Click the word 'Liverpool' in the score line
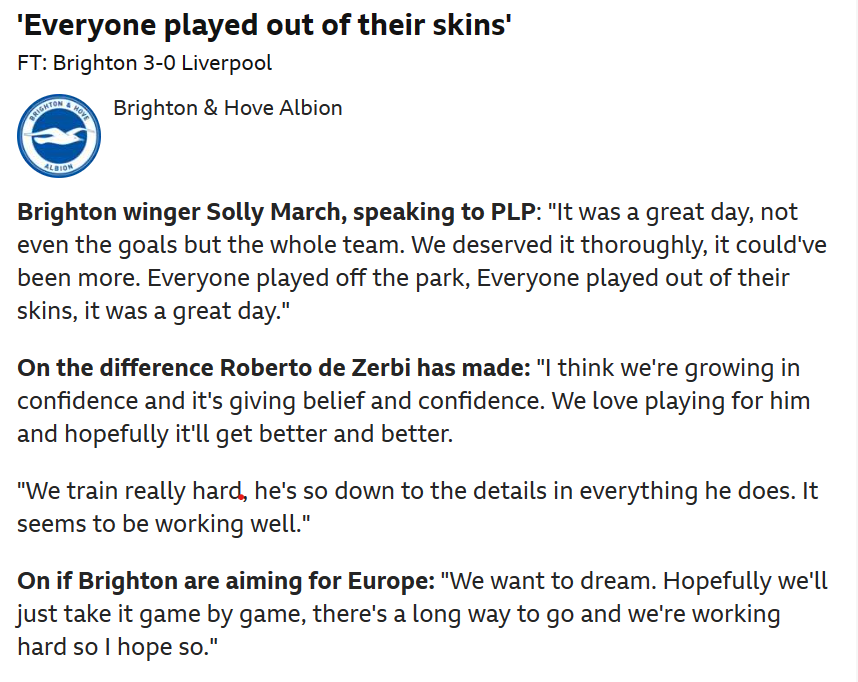 click(x=227, y=63)
